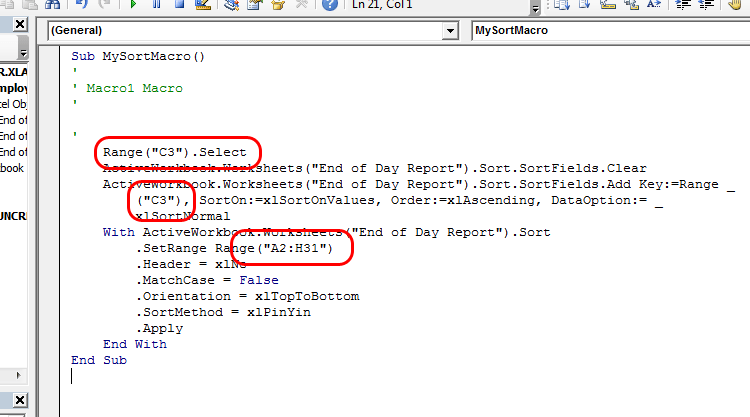Select the project tree item 'R.XLA'
750x417 pixels.
click(13, 72)
